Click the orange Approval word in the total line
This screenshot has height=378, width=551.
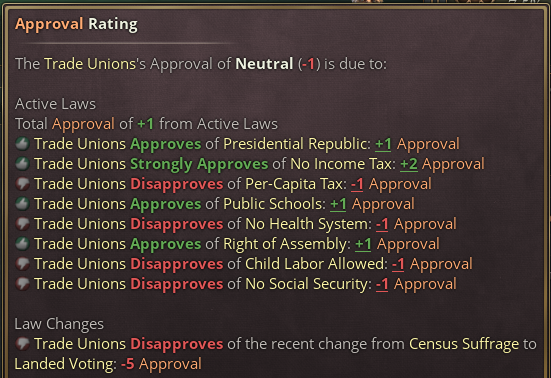point(83,124)
